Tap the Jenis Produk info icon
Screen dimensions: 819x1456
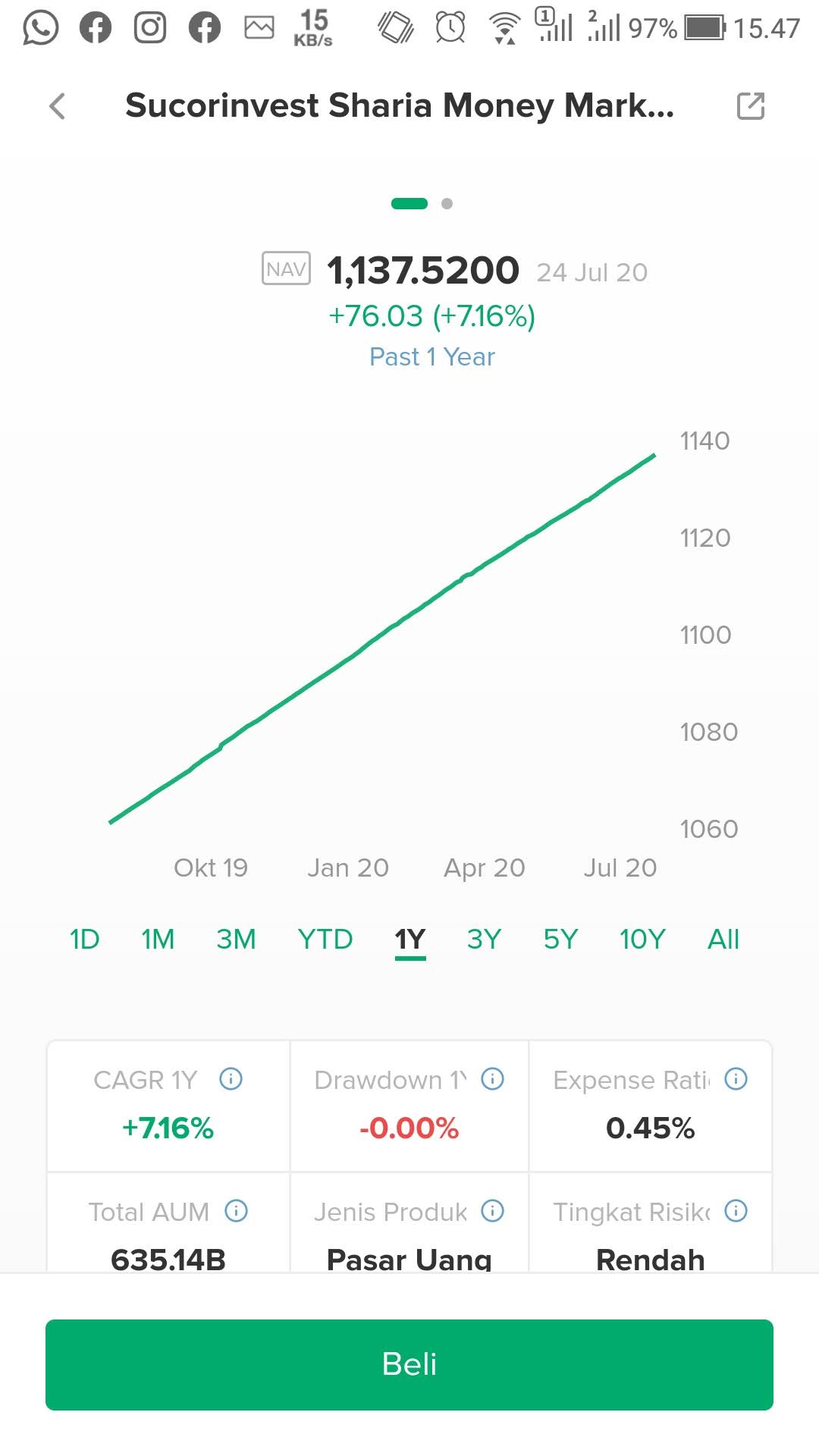[x=493, y=1210]
